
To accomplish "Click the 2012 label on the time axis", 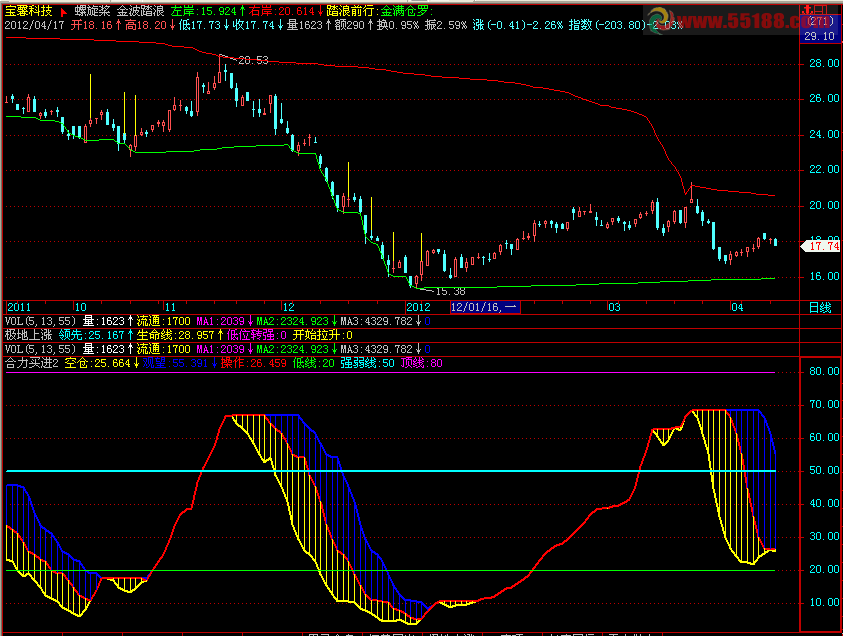I will point(418,307).
